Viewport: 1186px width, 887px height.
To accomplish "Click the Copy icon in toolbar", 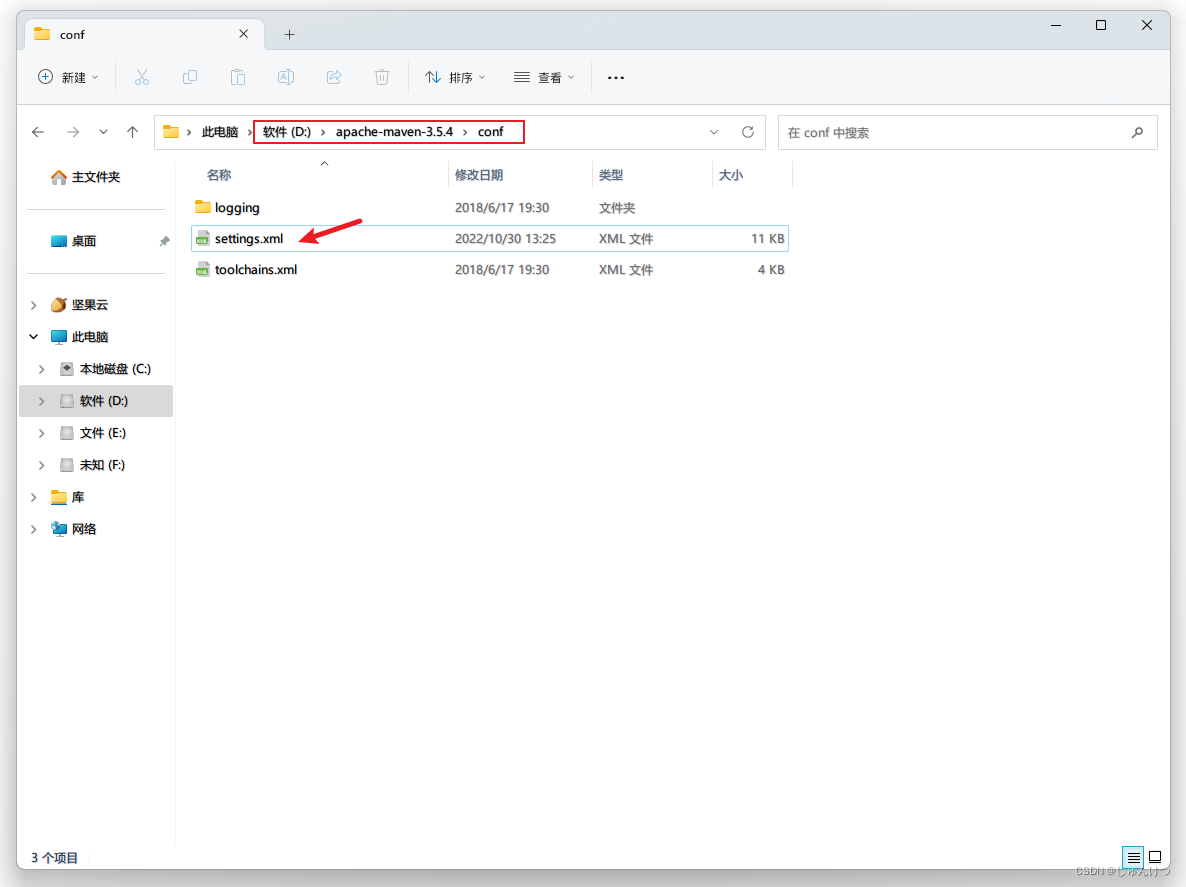I will tap(190, 77).
